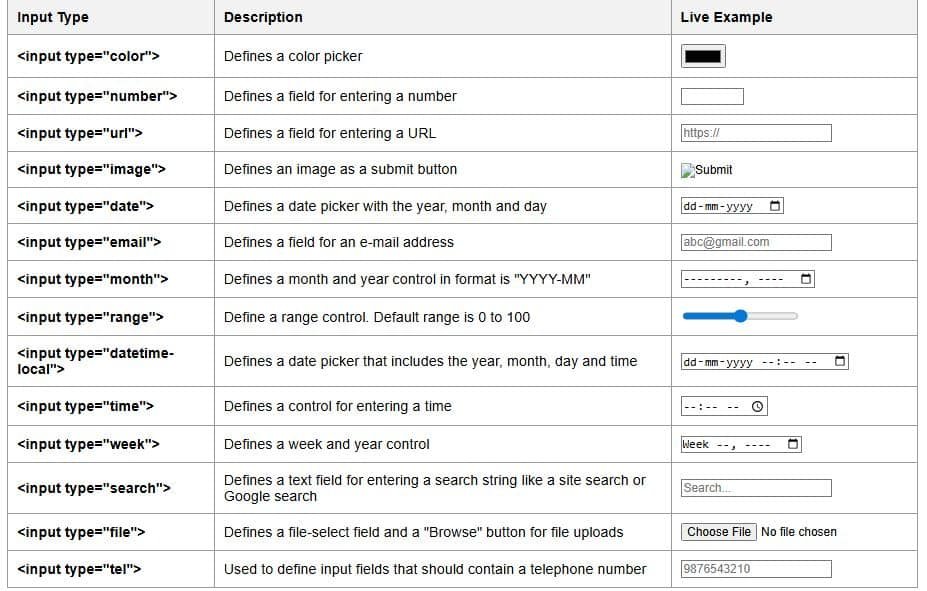The width and height of the screenshot is (927, 591).
Task: Click the Input Type column header
Action: (x=52, y=17)
